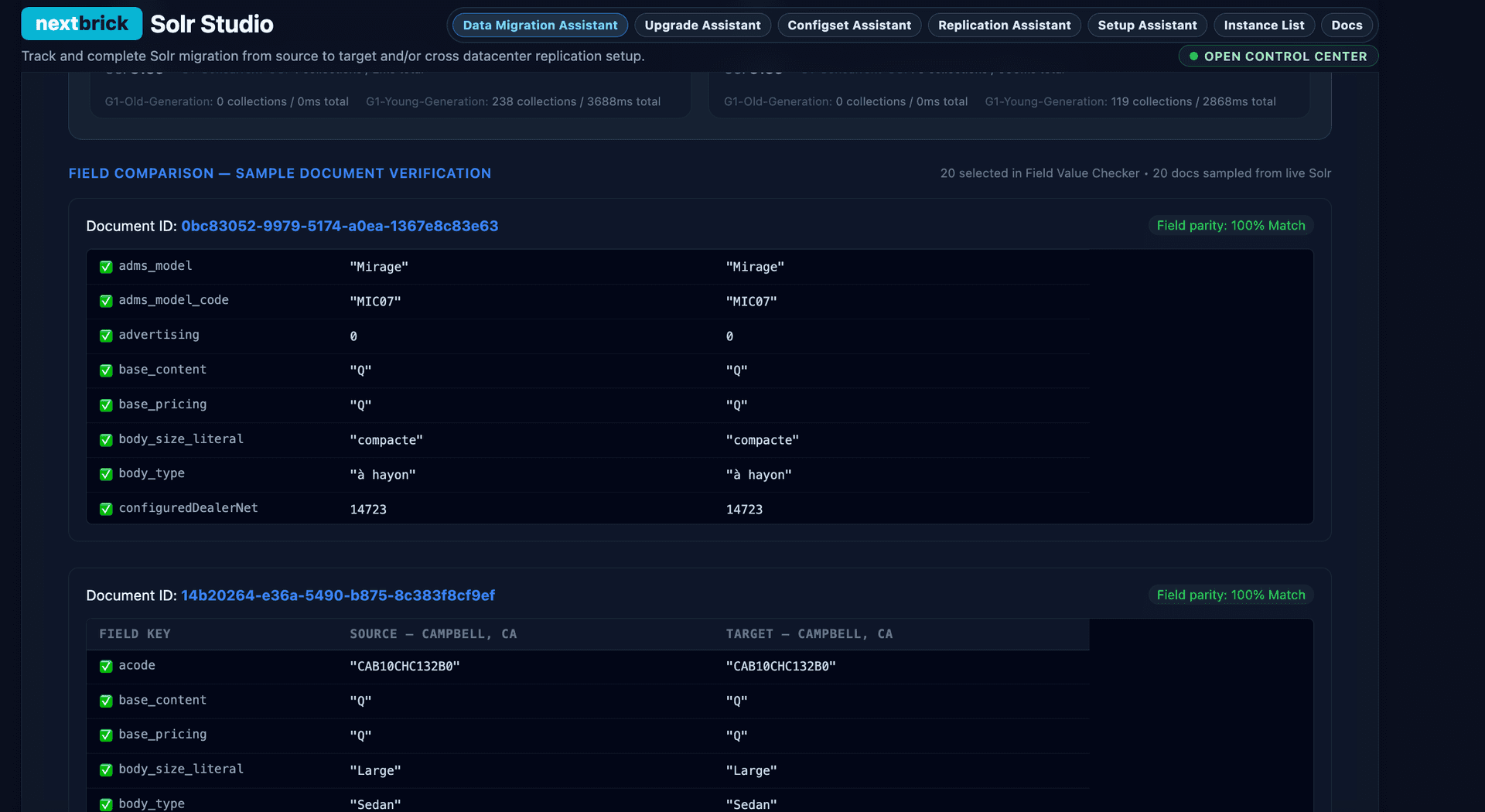
Task: Open the Docs tab
Action: 1347,25
